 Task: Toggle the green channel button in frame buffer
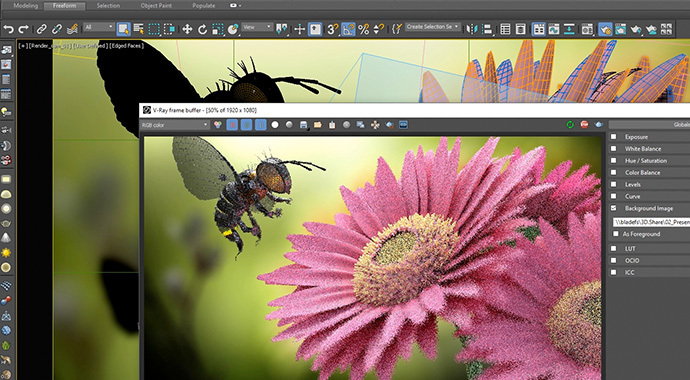tap(246, 125)
